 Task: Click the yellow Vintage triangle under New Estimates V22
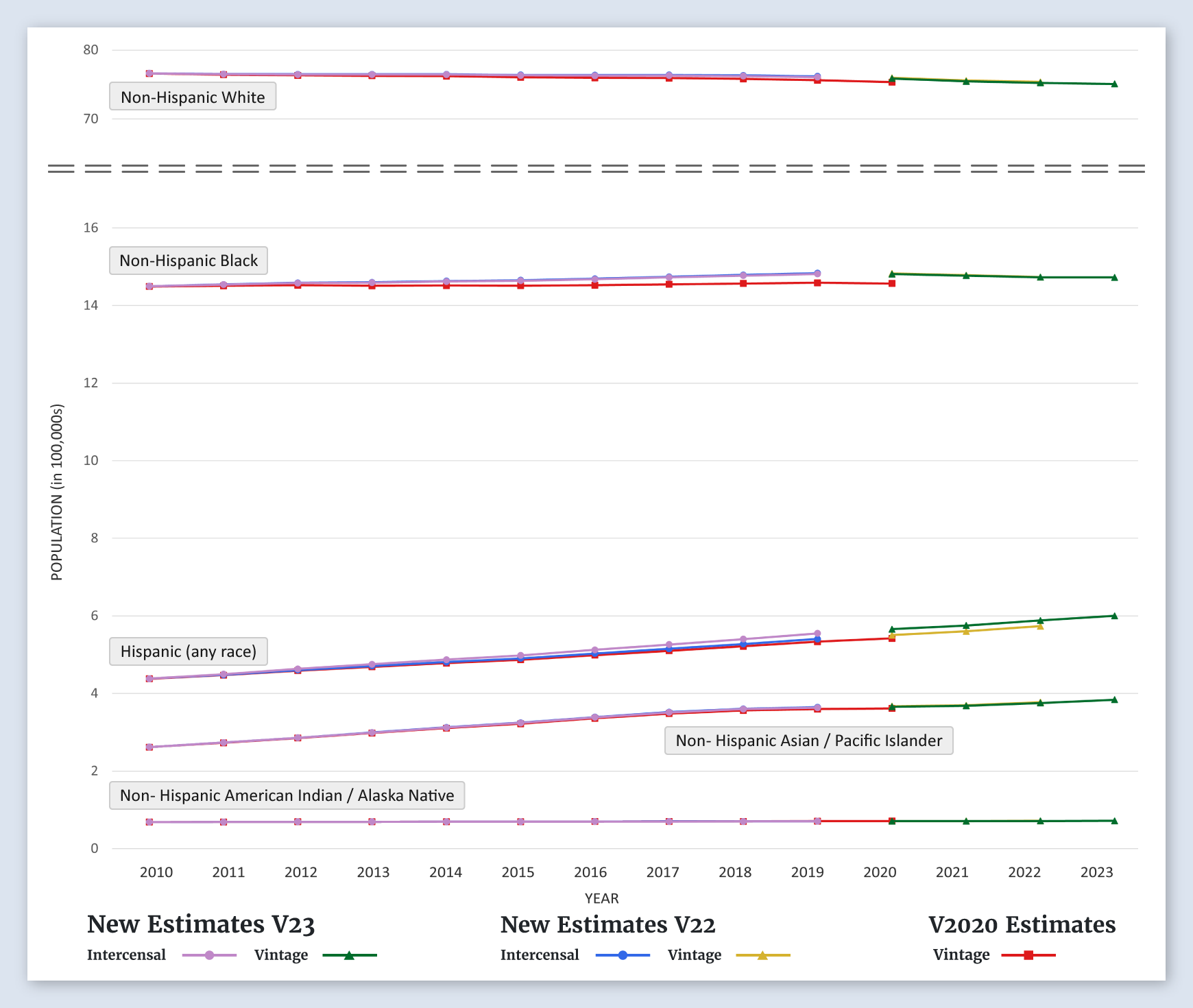tap(762, 955)
